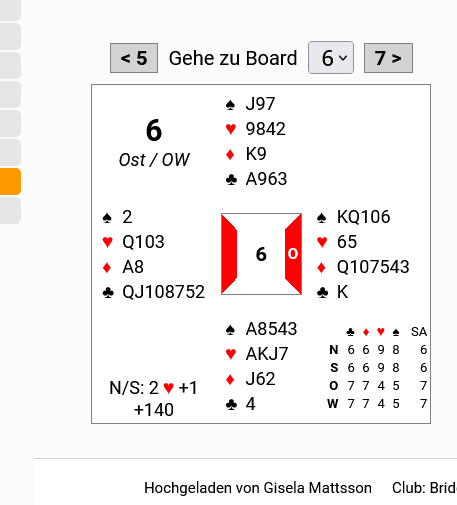The image size is (457, 505).
Task: Click the club column header in the trick table
Action: pyautogui.click(x=350, y=332)
